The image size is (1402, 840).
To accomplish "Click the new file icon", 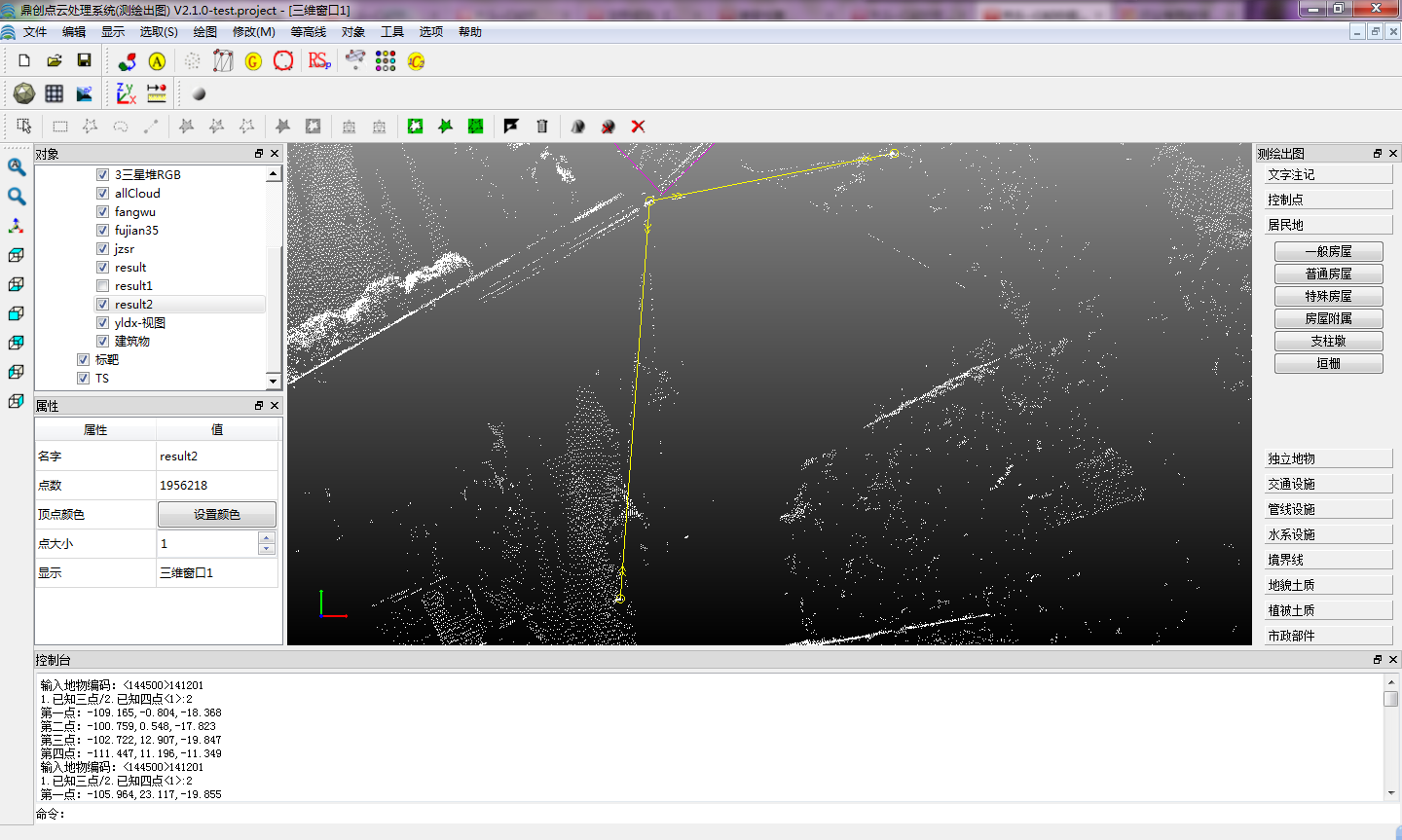I will pyautogui.click(x=24, y=60).
